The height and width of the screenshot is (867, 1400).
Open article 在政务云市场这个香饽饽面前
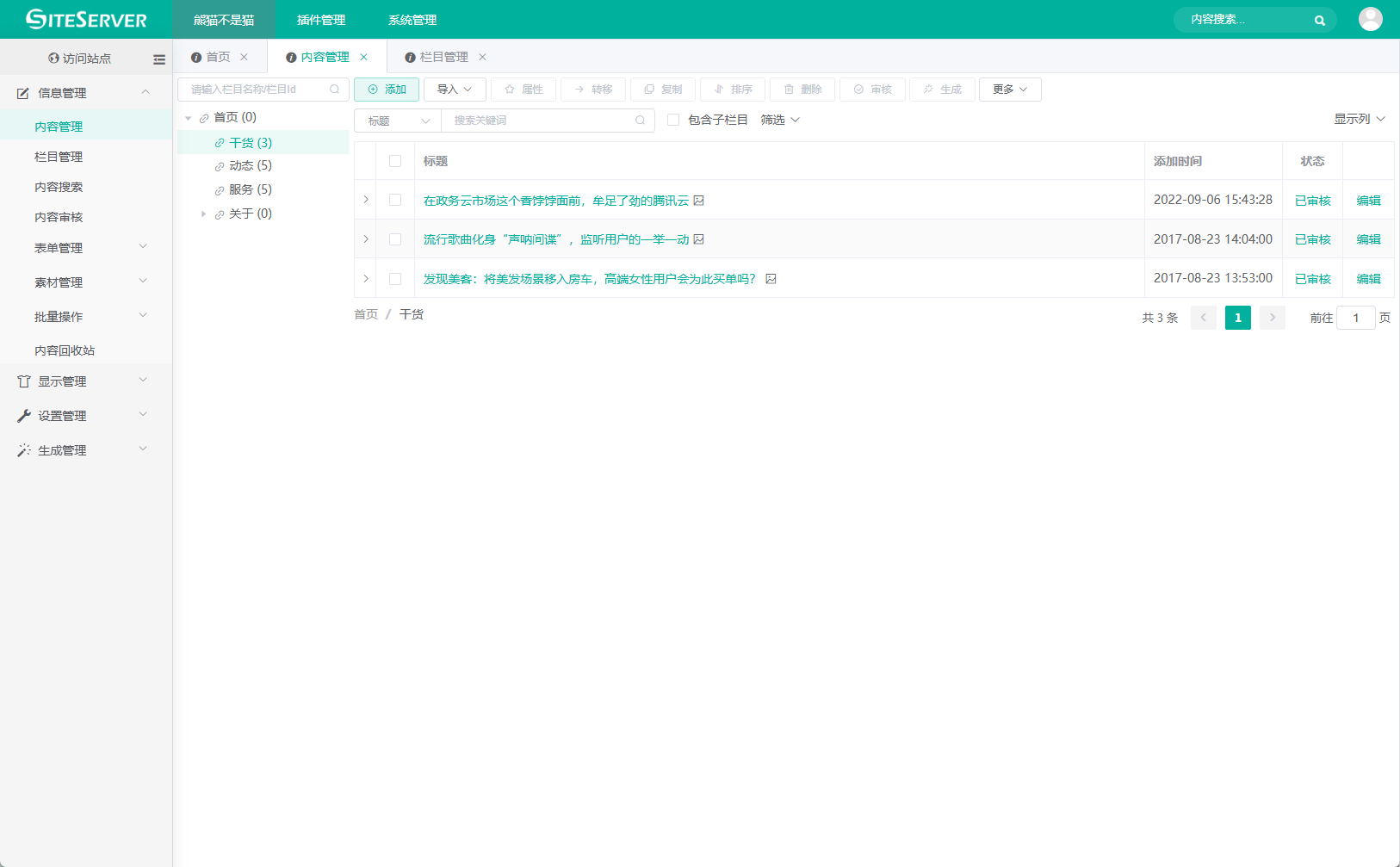[555, 201]
